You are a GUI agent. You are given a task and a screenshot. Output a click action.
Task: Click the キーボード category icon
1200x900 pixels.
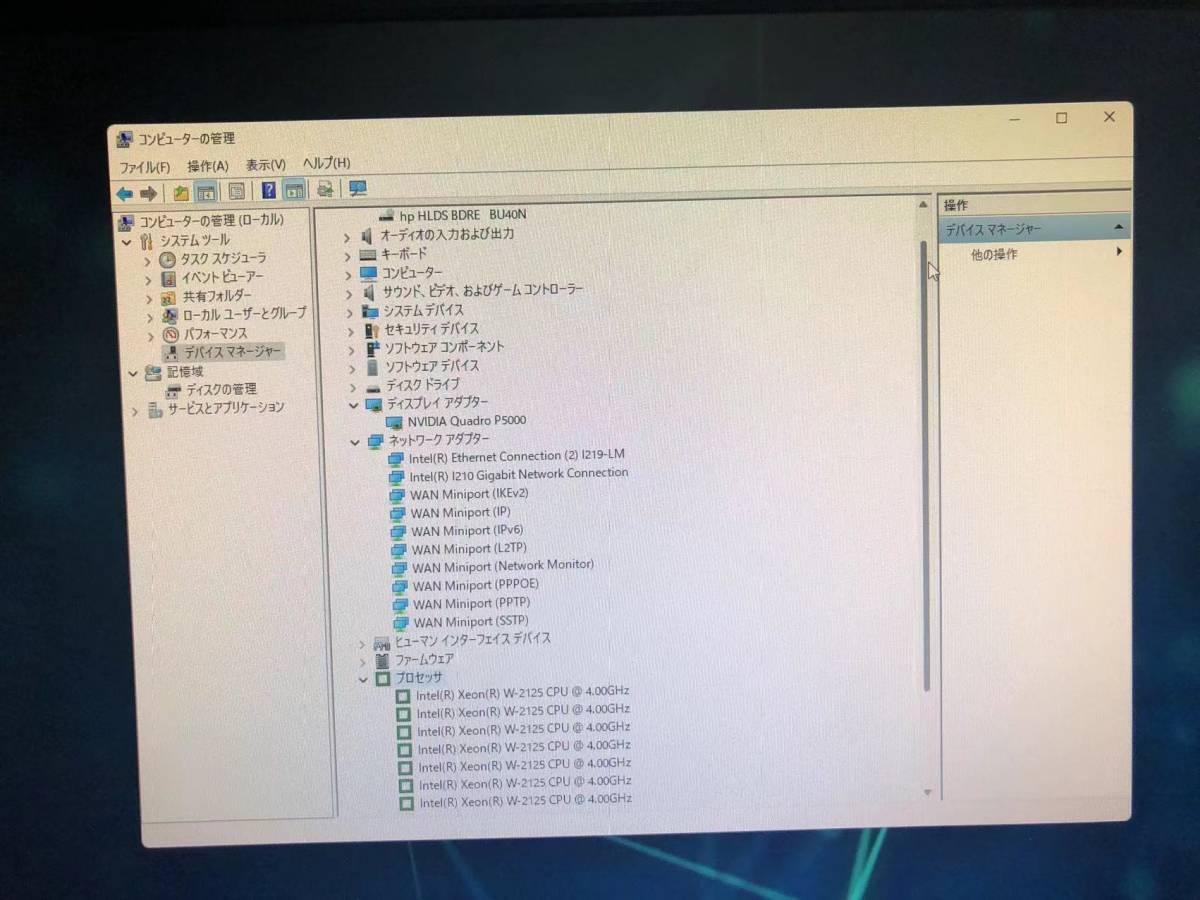coord(368,255)
